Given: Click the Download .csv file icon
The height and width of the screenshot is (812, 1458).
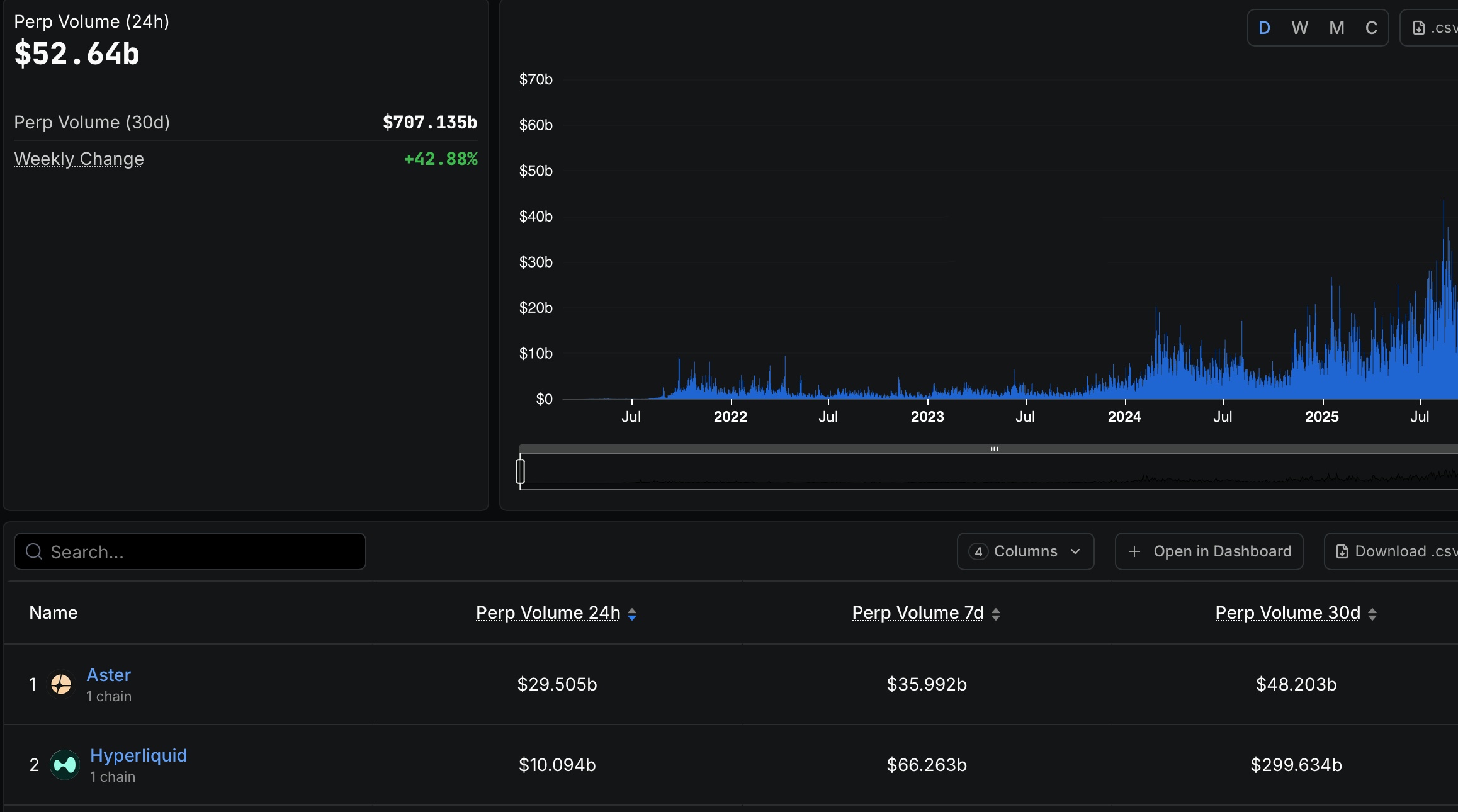Looking at the screenshot, I should pyautogui.click(x=1342, y=552).
